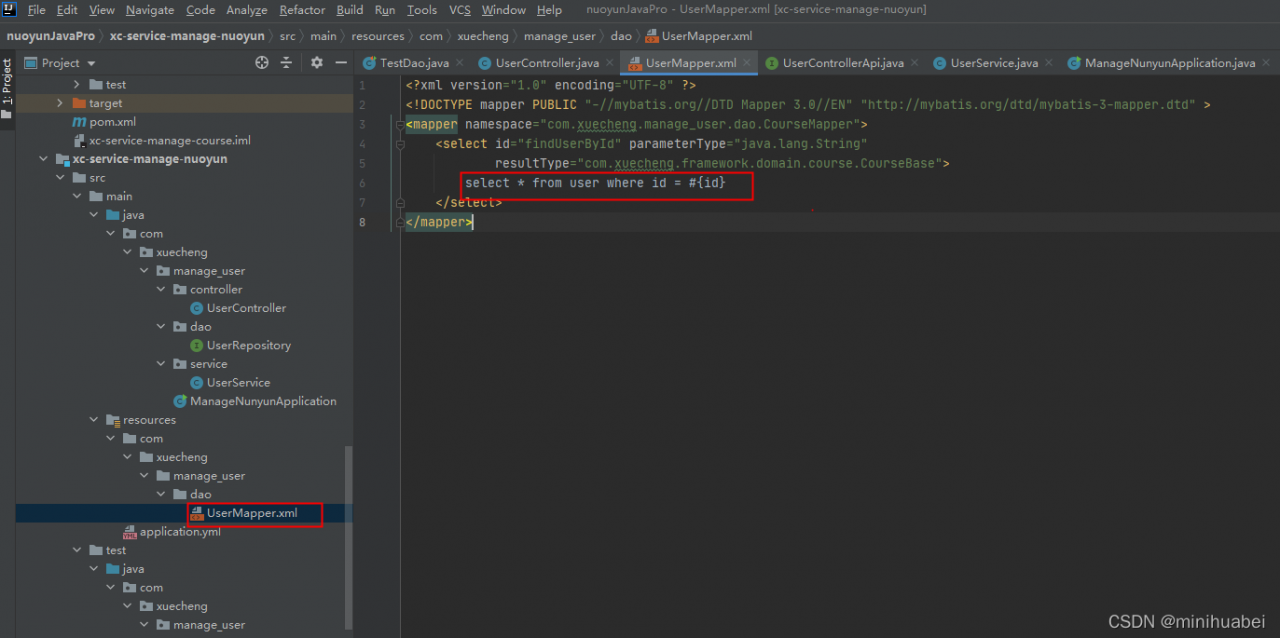Click the IntelliJ IDEA logo icon in title bar
The image size is (1280, 638).
11,10
